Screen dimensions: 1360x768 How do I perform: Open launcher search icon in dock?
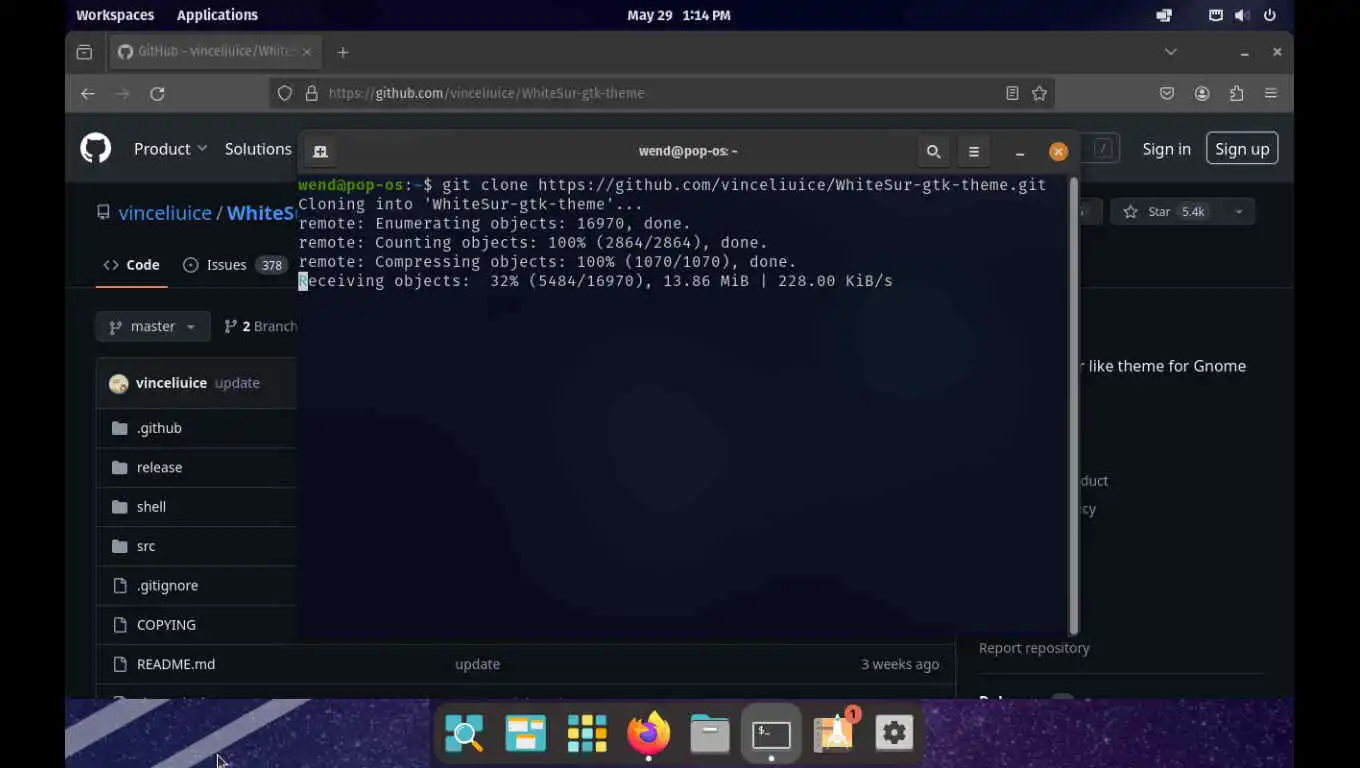point(464,734)
